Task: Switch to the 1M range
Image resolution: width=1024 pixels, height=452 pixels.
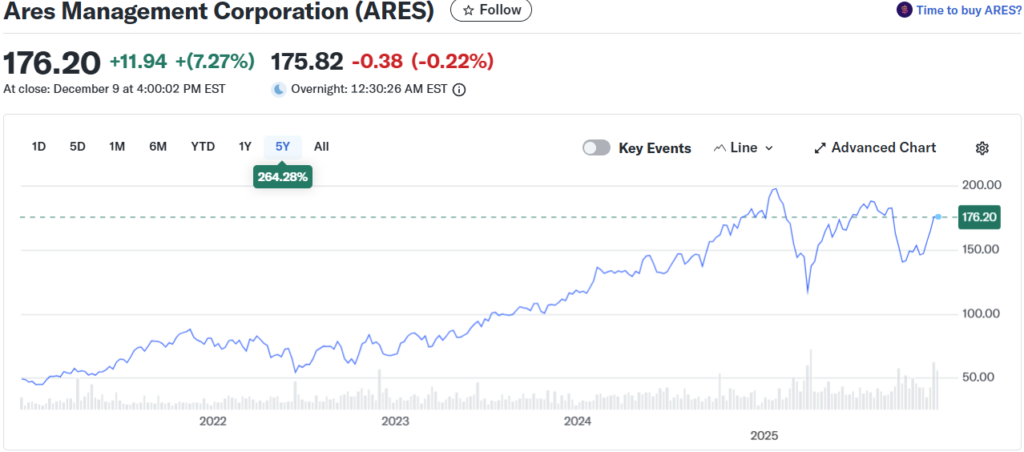Action: pyautogui.click(x=117, y=146)
